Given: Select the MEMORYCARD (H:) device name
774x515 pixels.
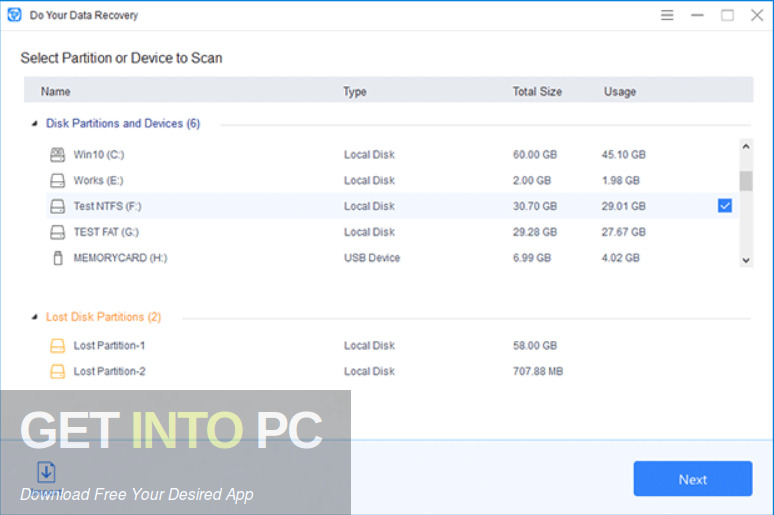Looking at the screenshot, I should [x=120, y=258].
